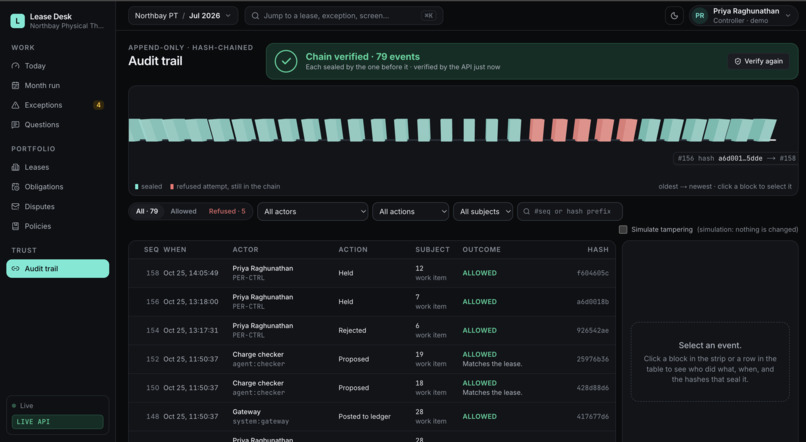Image resolution: width=806 pixels, height=442 pixels.
Task: Open Policies in sidebar
Action: [x=58, y=226]
